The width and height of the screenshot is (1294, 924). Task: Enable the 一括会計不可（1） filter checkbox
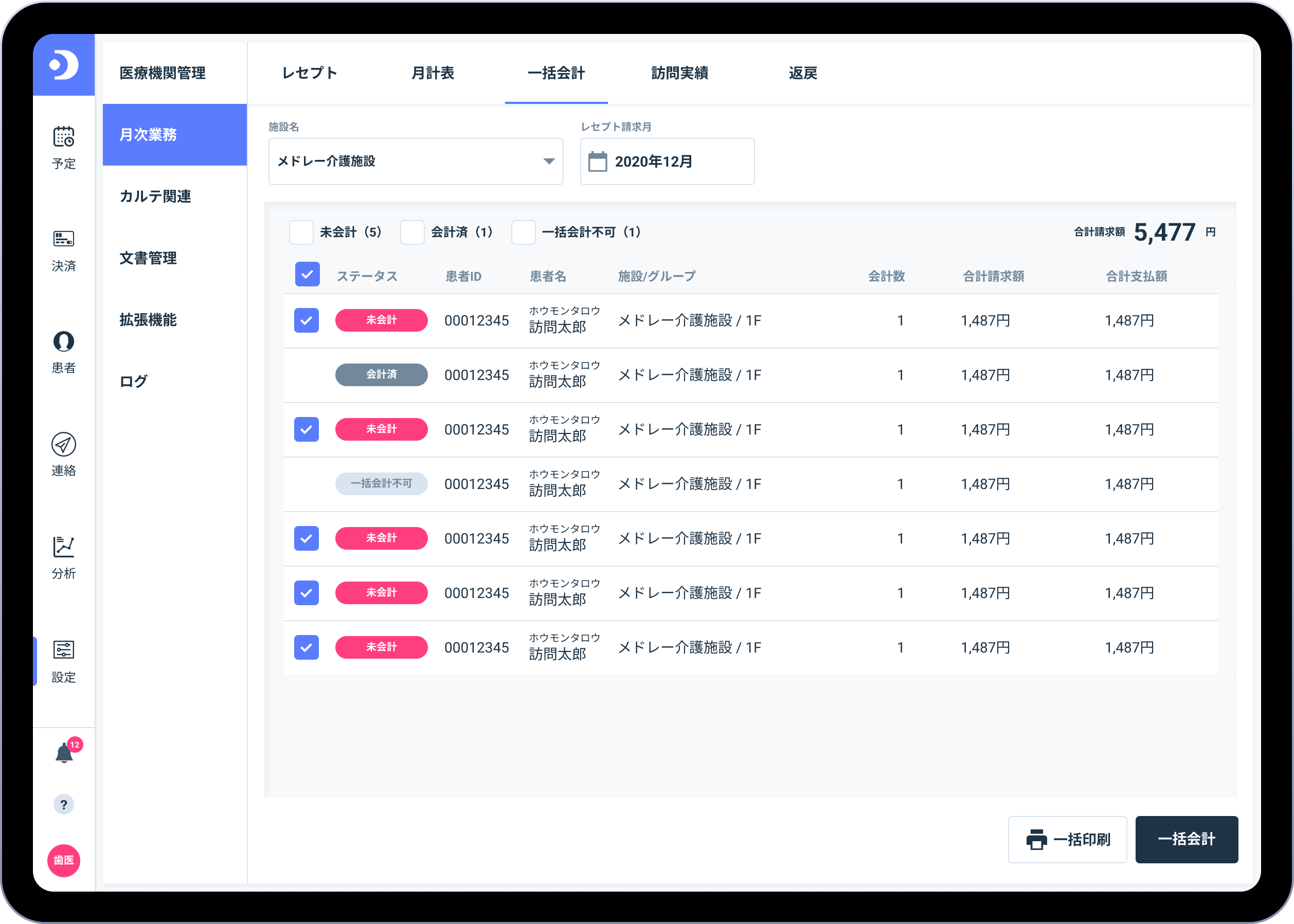(523, 232)
